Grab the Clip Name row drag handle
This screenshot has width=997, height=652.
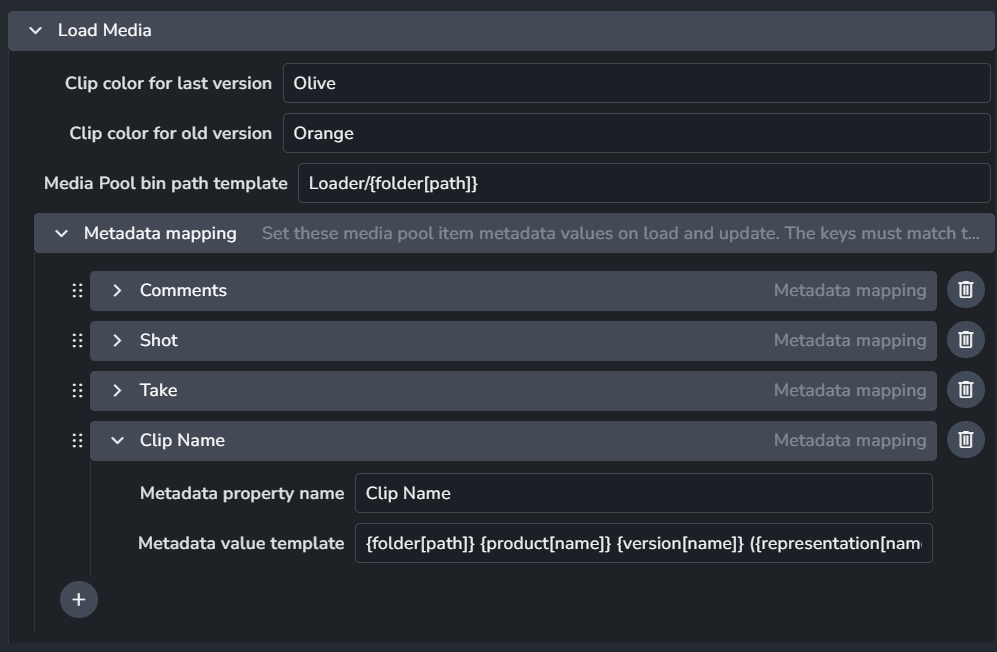click(x=77, y=441)
